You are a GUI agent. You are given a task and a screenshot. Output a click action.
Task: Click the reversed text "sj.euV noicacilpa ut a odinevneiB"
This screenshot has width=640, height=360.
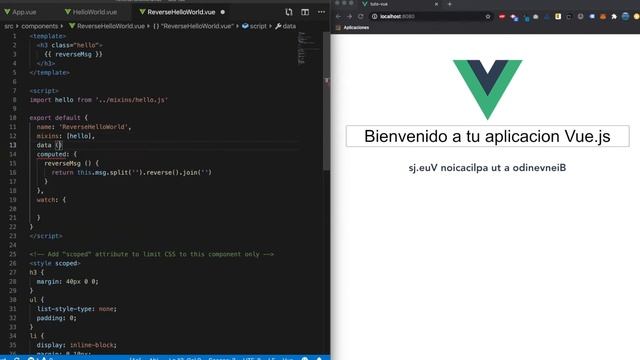(x=487, y=168)
